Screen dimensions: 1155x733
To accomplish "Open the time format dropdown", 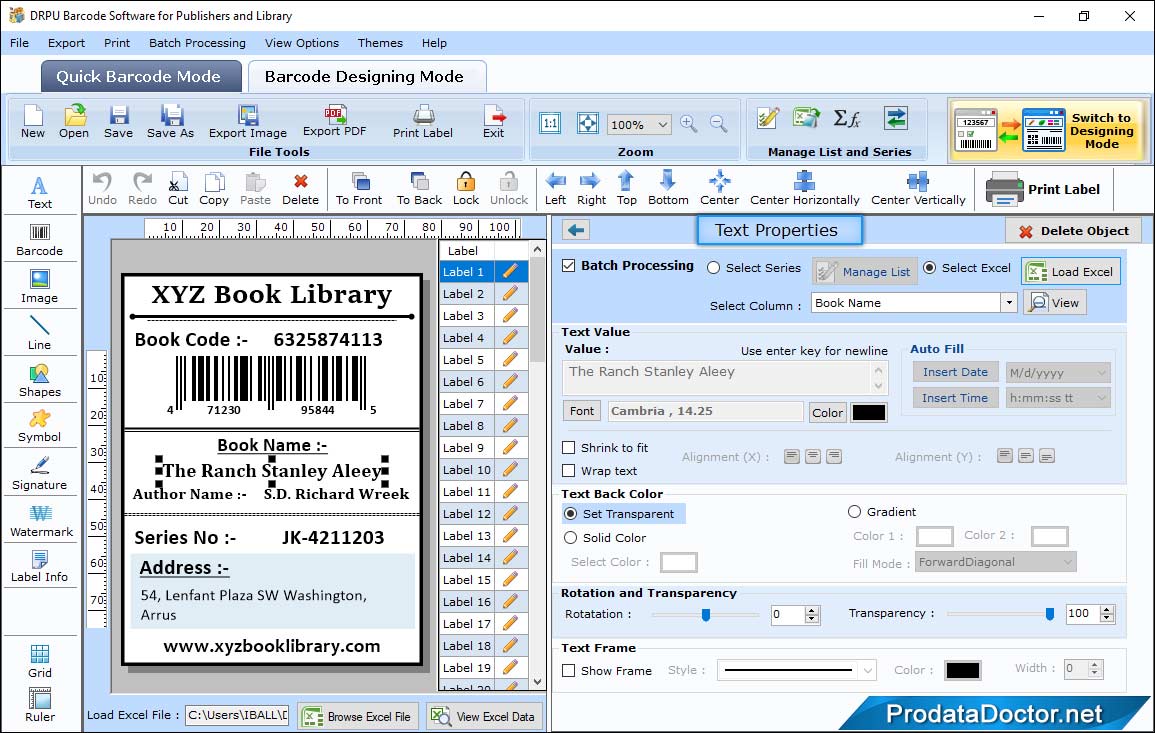I will [1101, 398].
